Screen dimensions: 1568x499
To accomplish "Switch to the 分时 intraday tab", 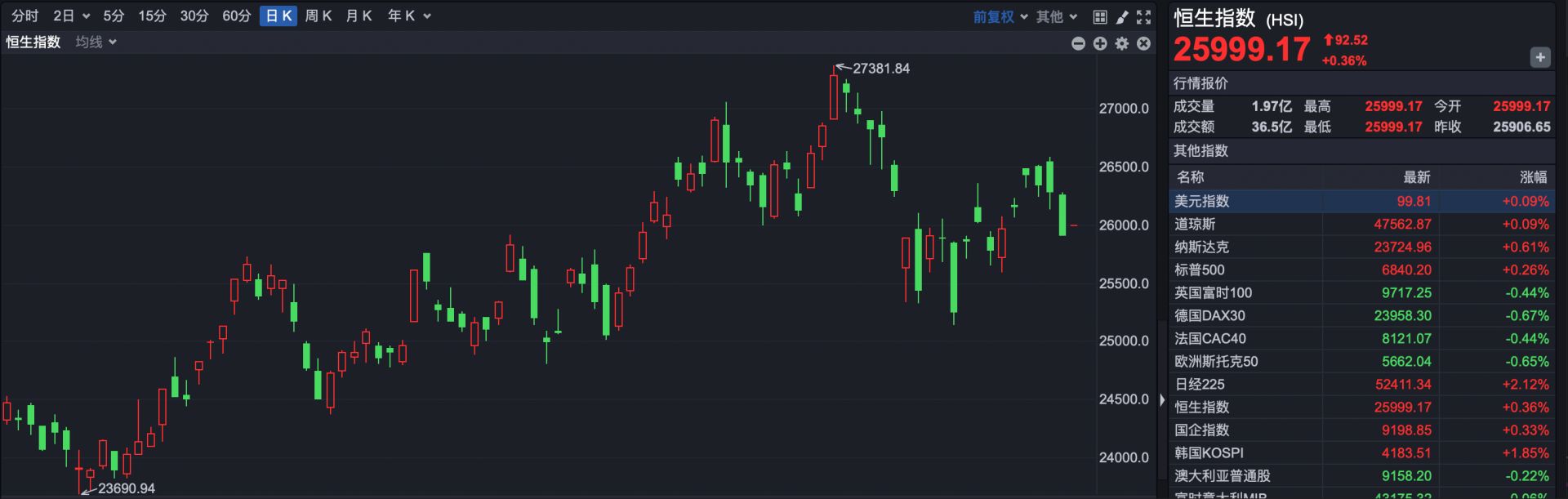I will (24, 16).
